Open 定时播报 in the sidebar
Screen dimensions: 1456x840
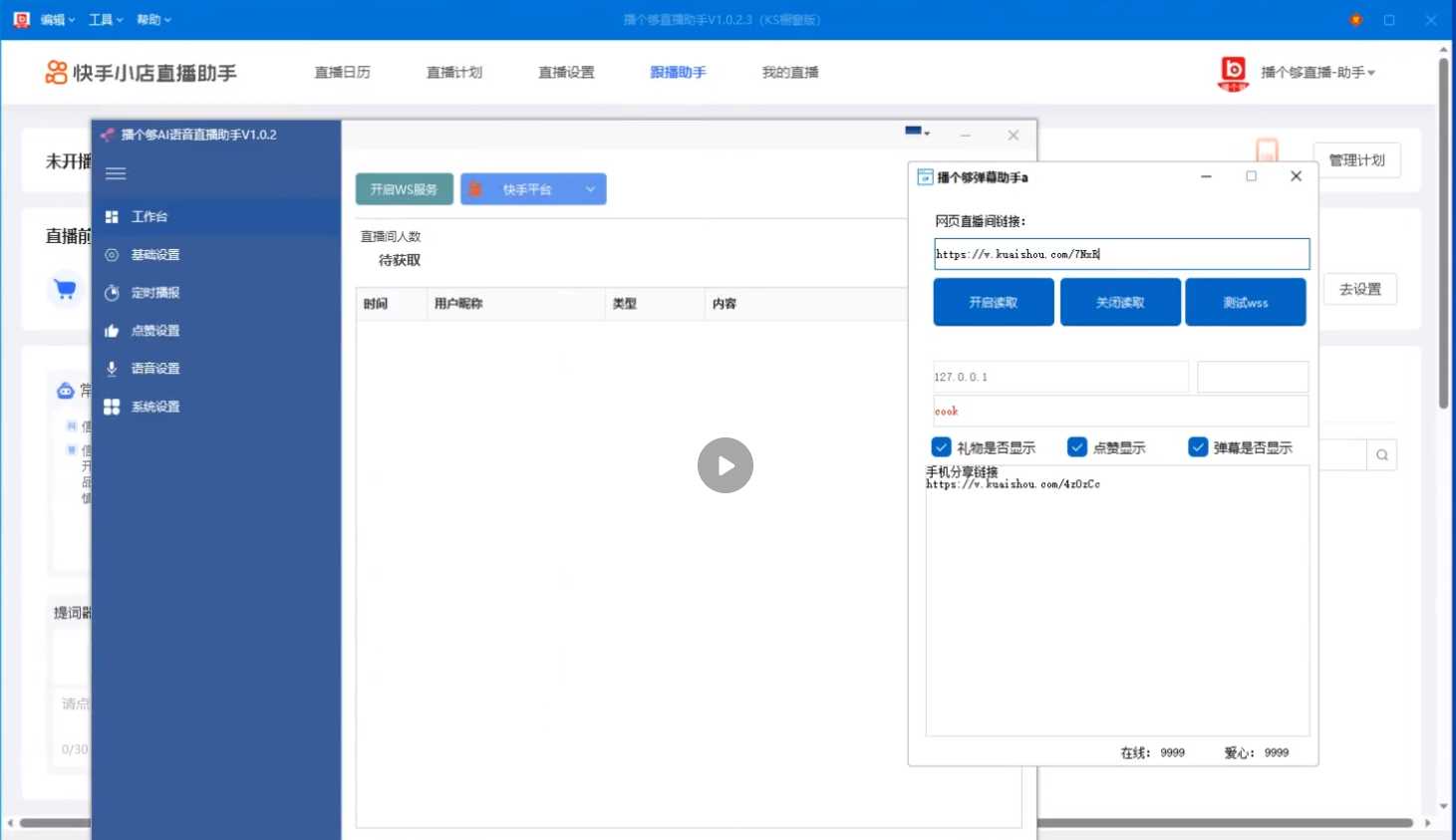point(216,293)
